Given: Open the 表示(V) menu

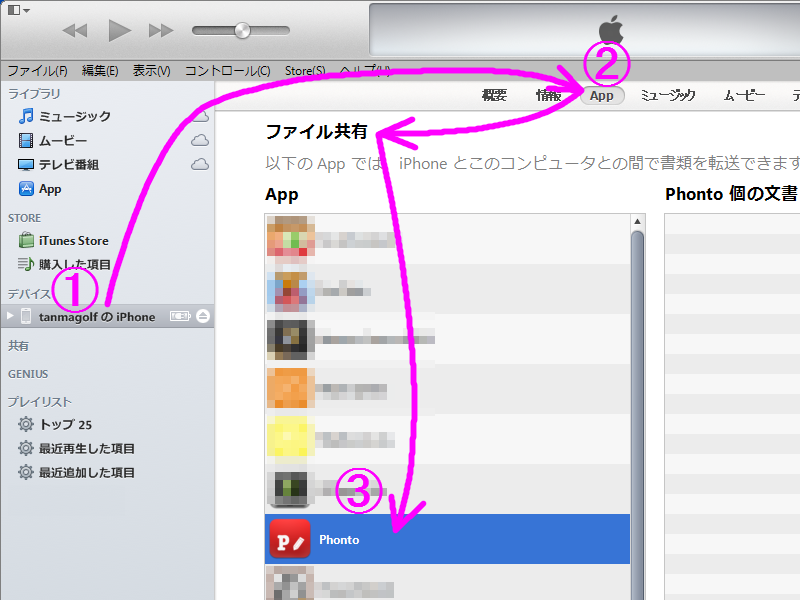Looking at the screenshot, I should pos(152,70).
